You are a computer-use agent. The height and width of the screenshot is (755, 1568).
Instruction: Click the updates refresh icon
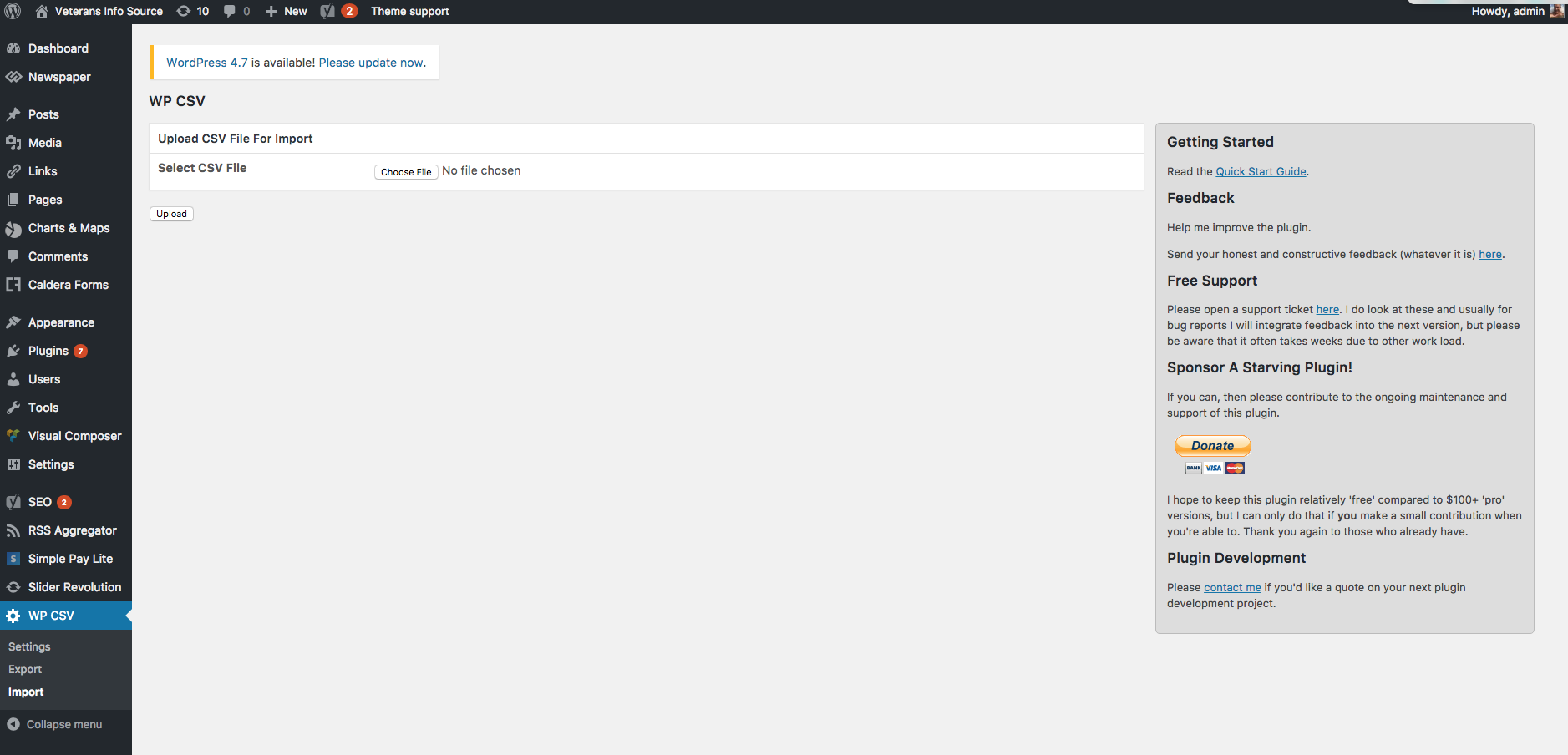184,11
